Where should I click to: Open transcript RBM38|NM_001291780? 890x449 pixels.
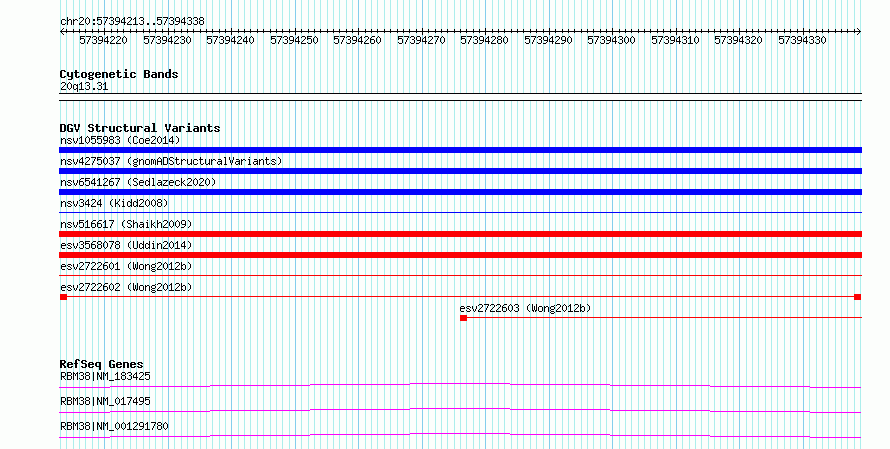[x=114, y=426]
